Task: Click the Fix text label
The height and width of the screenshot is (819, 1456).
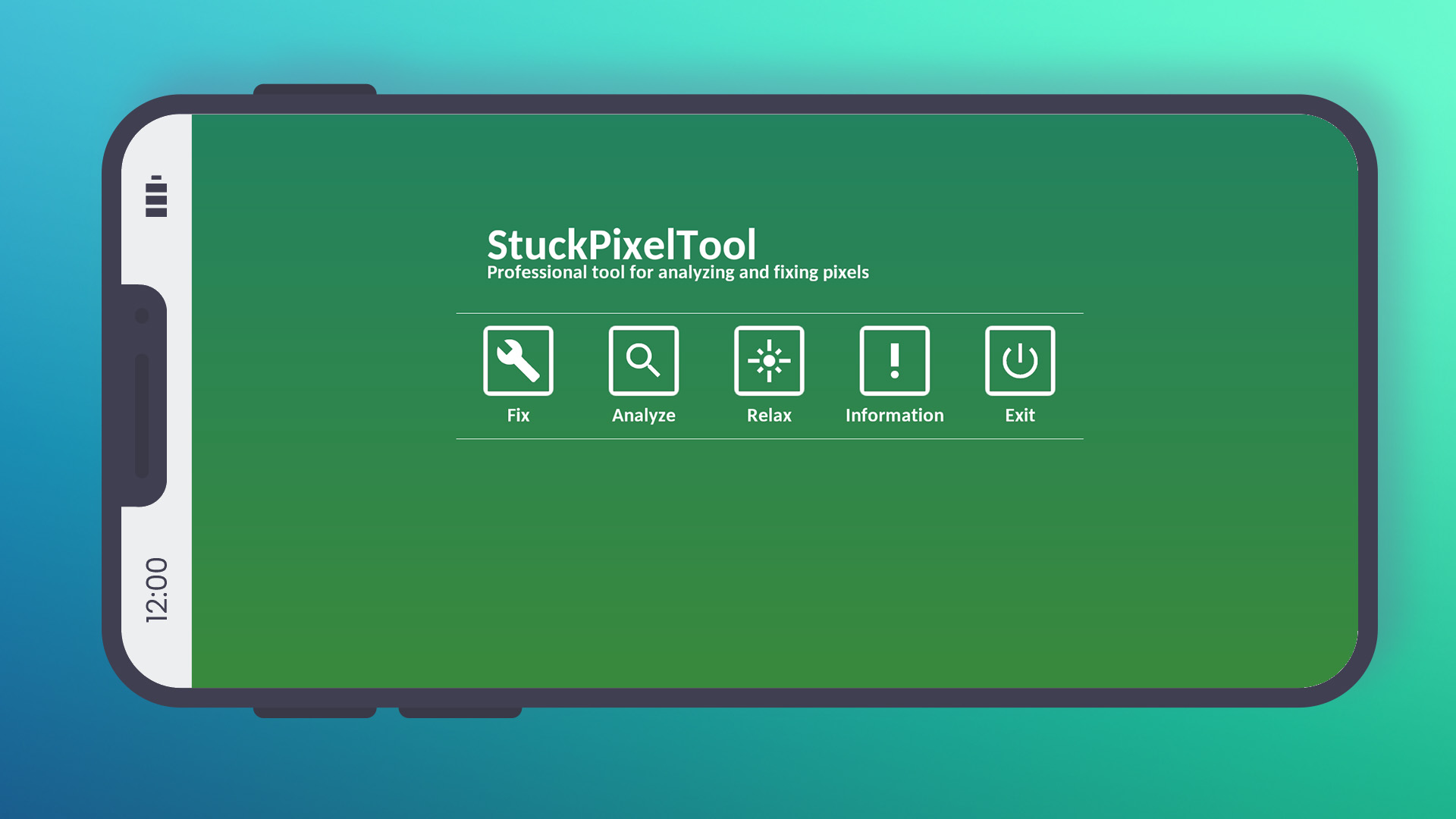Action: (x=518, y=415)
